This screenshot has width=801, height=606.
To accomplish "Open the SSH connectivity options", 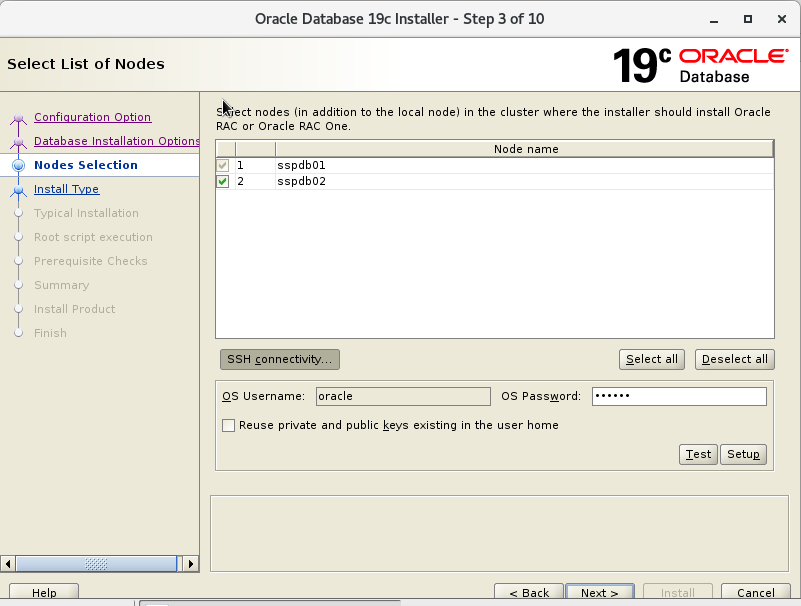I will (279, 359).
